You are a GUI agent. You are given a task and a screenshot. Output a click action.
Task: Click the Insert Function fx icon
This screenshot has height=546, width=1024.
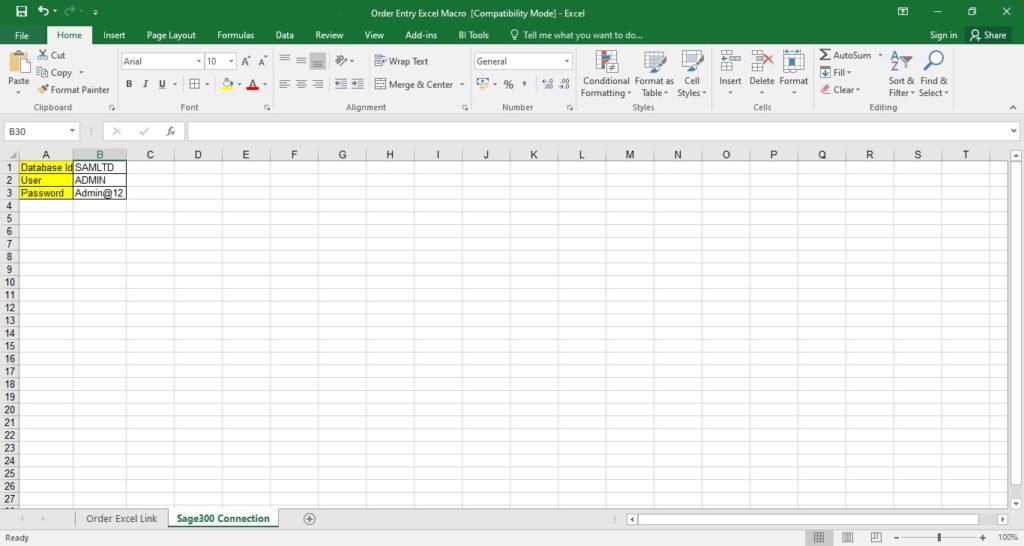[x=171, y=131]
